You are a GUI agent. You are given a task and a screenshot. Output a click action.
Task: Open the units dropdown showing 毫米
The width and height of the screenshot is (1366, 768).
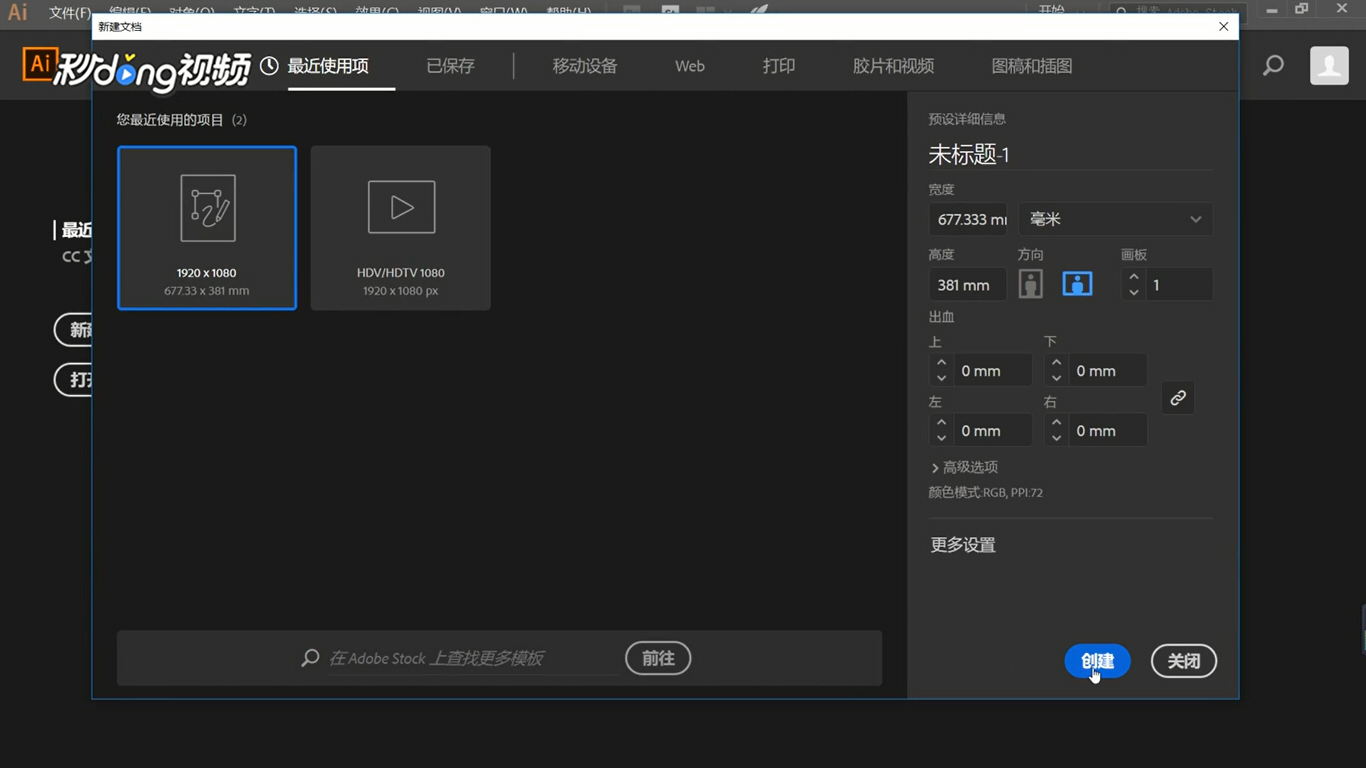[x=1115, y=219]
